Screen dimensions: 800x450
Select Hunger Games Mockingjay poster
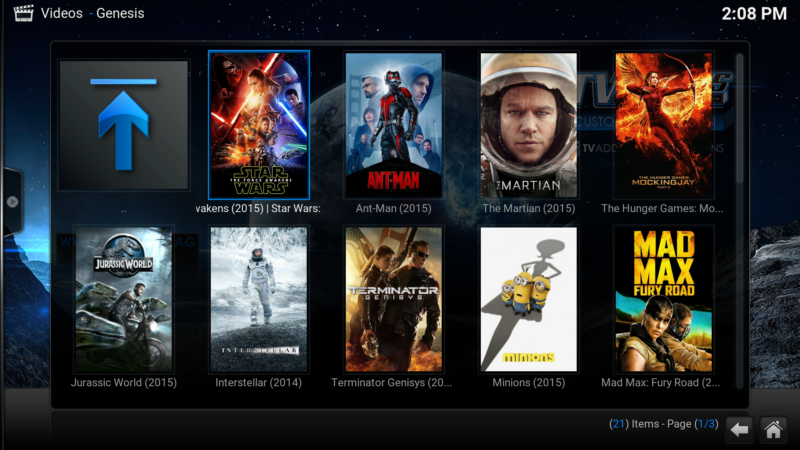[x=663, y=125]
